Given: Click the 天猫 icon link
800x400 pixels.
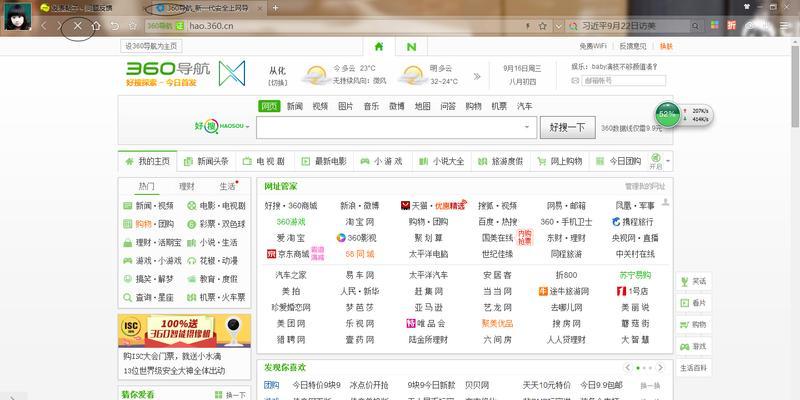Looking at the screenshot, I should [x=406, y=206].
